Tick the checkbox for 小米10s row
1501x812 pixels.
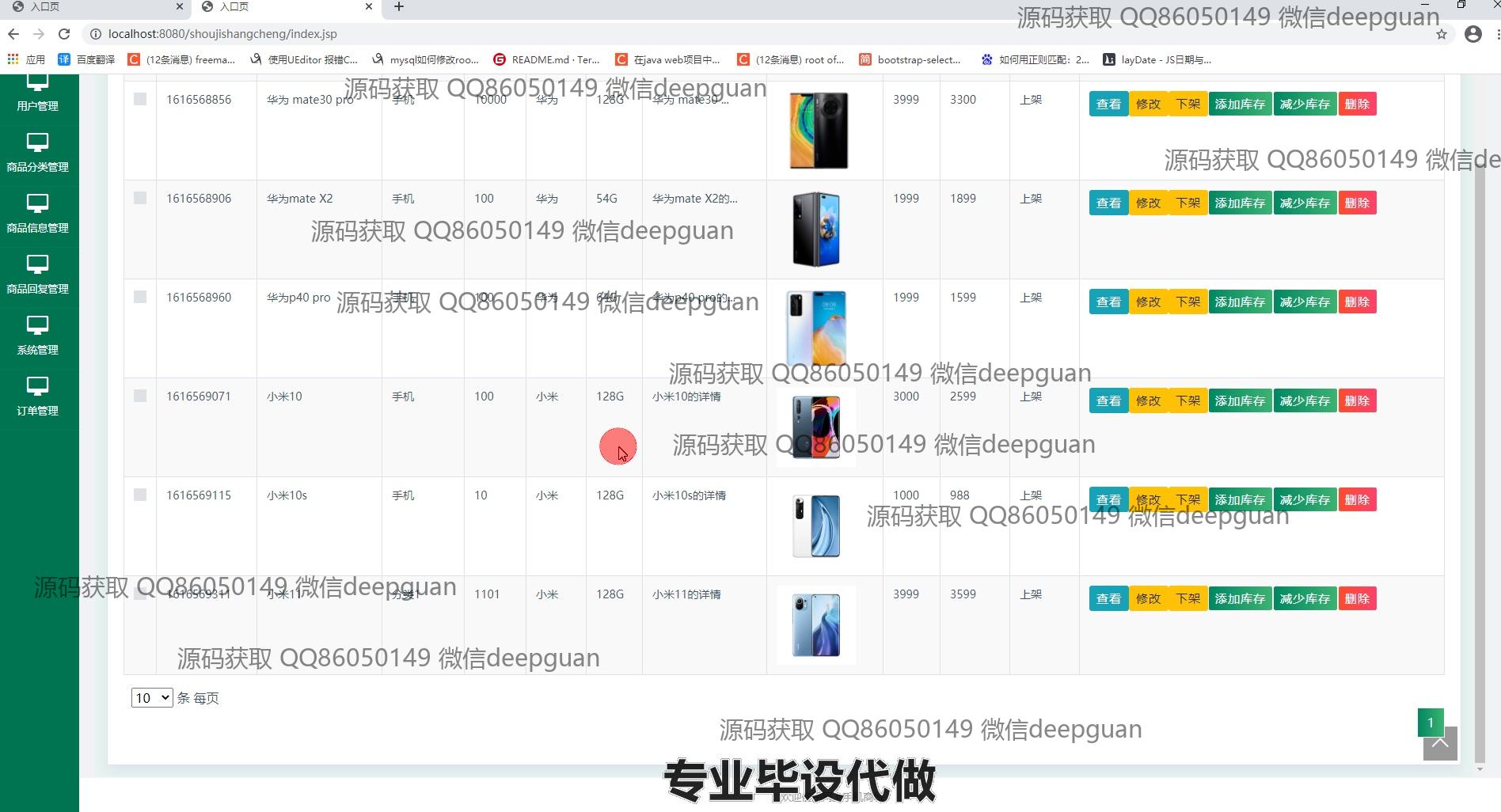coord(140,495)
